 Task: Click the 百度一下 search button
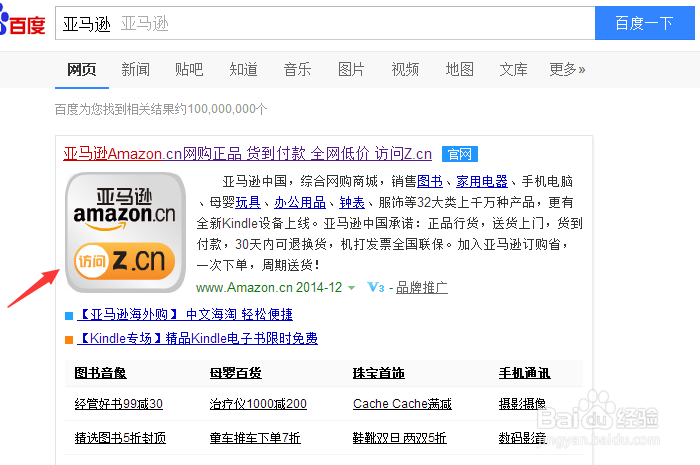click(645, 23)
